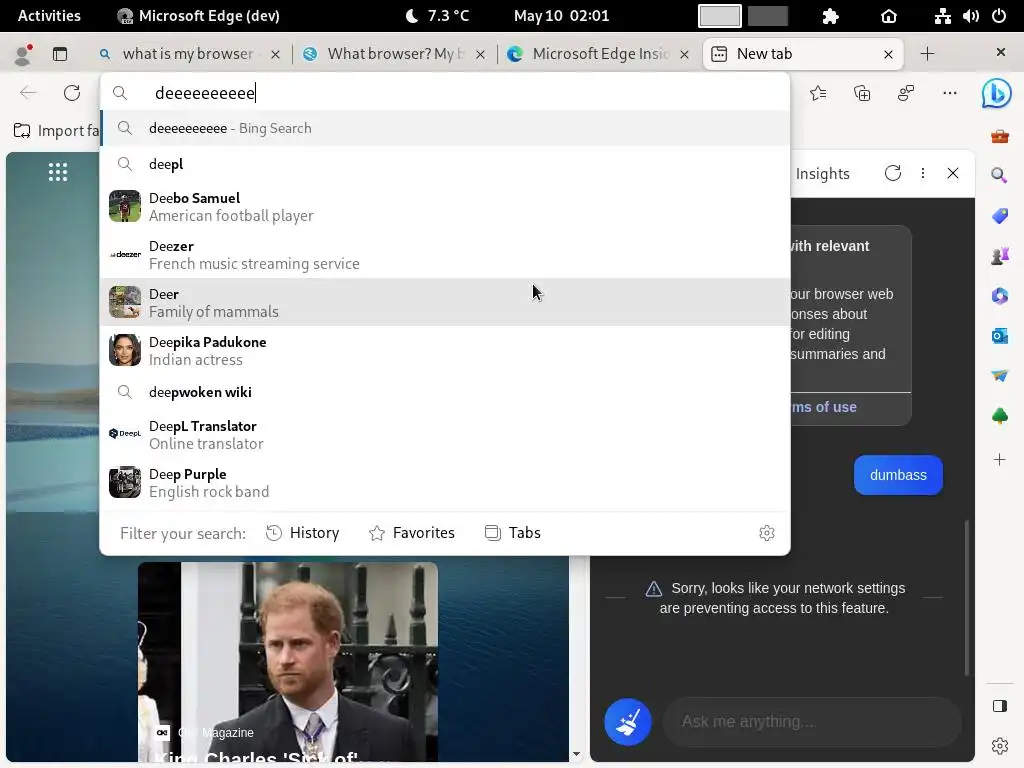Open the Shopping tag sidebar icon
This screenshot has width=1024, height=768.
(999, 216)
